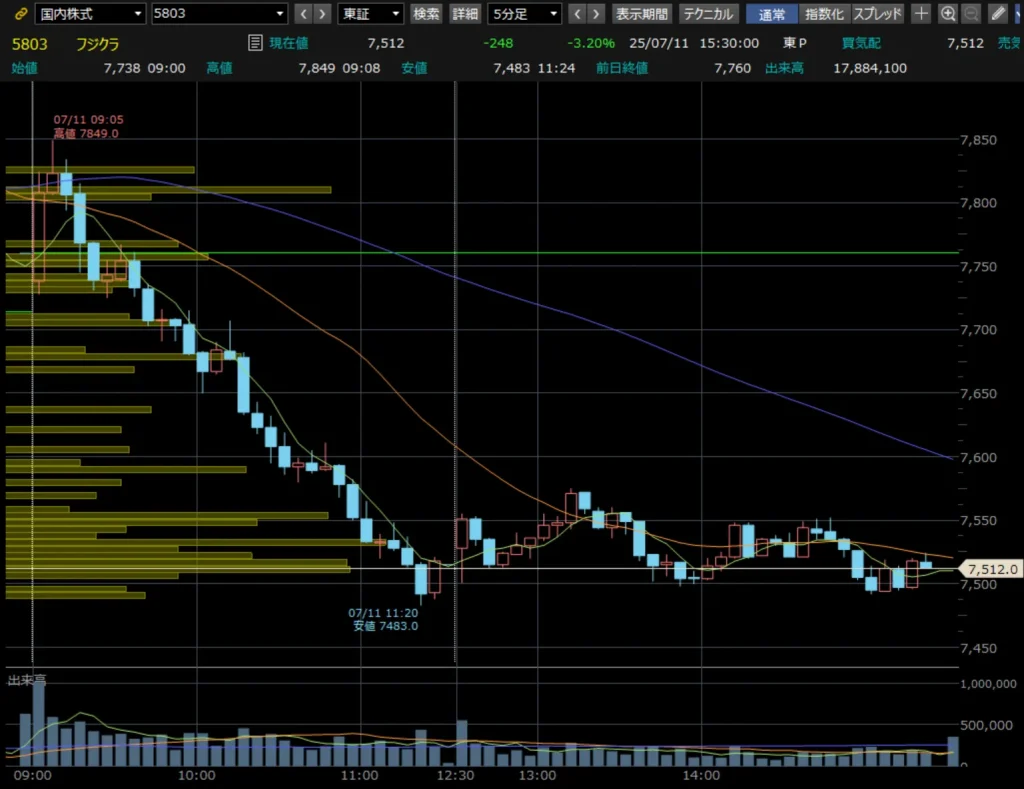Click the 安値 7483.0 chart annotation
The width and height of the screenshot is (1024, 789).
coord(385,626)
